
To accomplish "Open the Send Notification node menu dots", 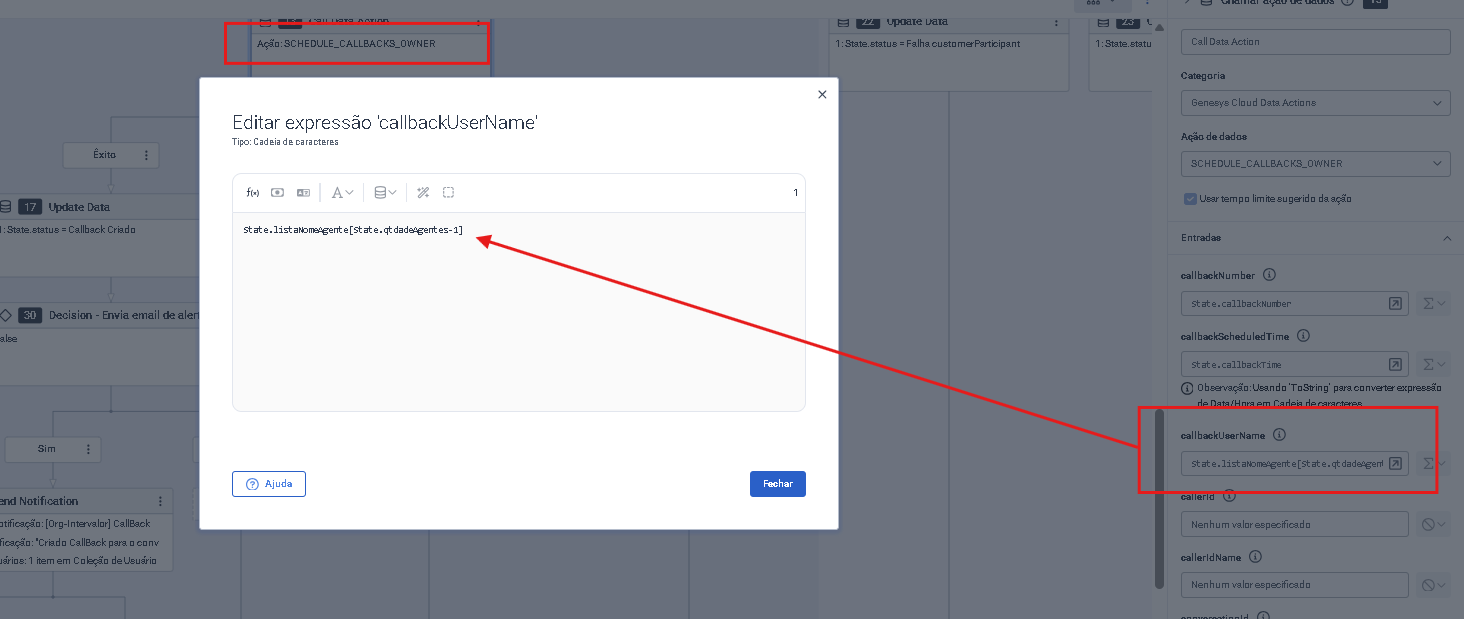I will click(x=160, y=501).
